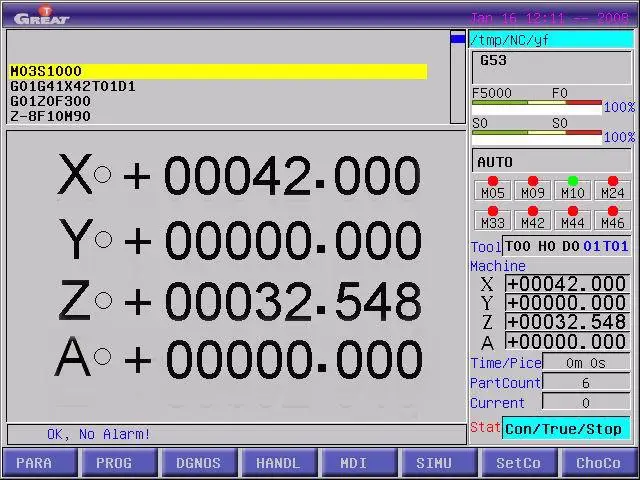Click the AUTO mode display field
Image resolution: width=640 pixels, height=480 pixels.
pos(551,162)
